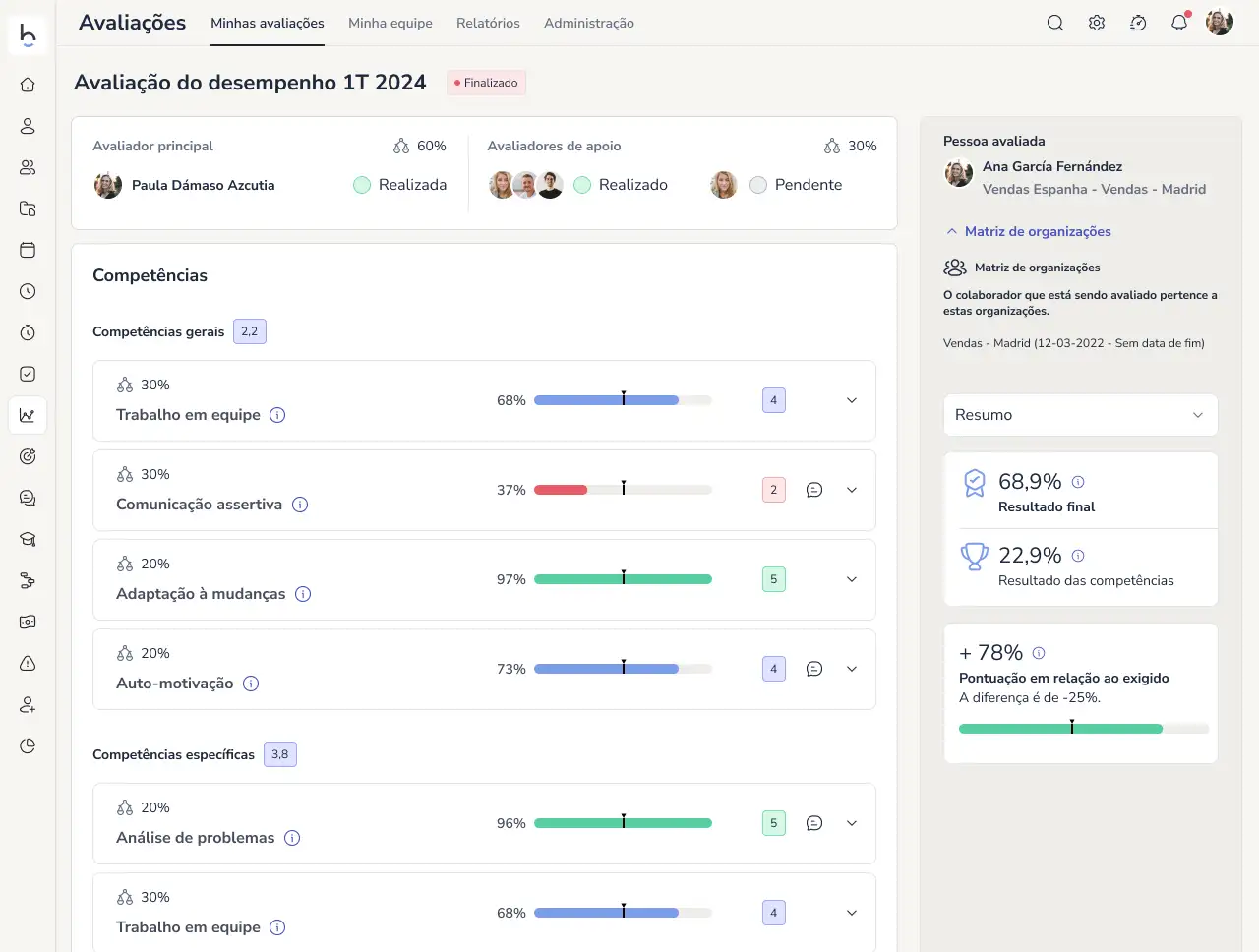This screenshot has height=952, width=1259.
Task: Click info icon beside Adaptação à mudanças
Action: [303, 594]
